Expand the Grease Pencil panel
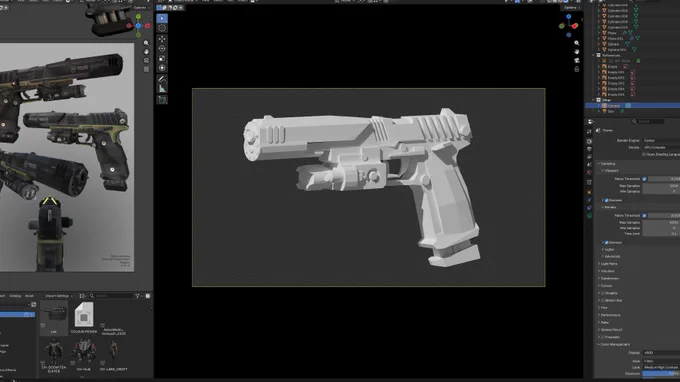 pos(611,330)
